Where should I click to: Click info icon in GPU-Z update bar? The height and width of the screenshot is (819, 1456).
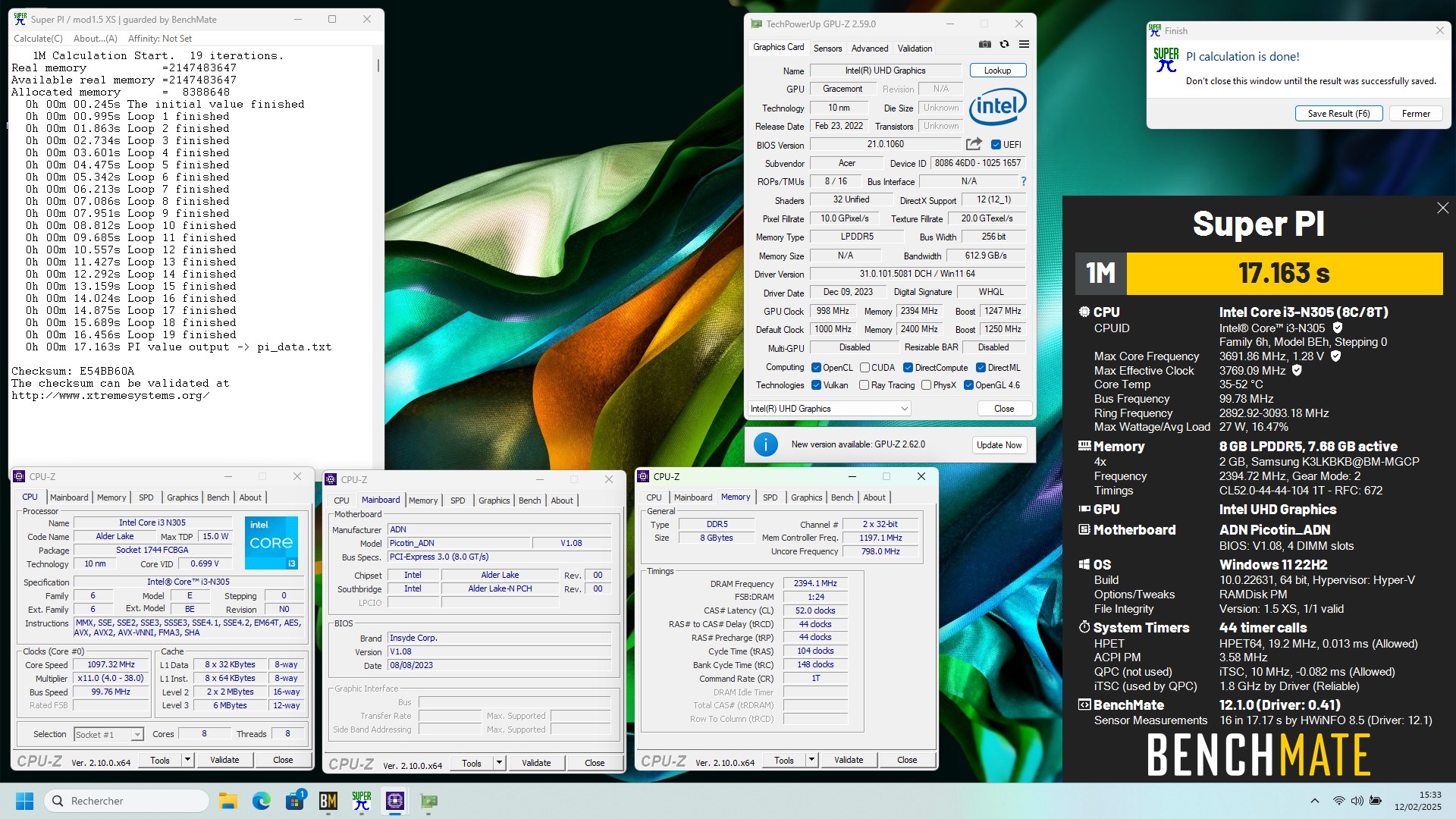[766, 444]
